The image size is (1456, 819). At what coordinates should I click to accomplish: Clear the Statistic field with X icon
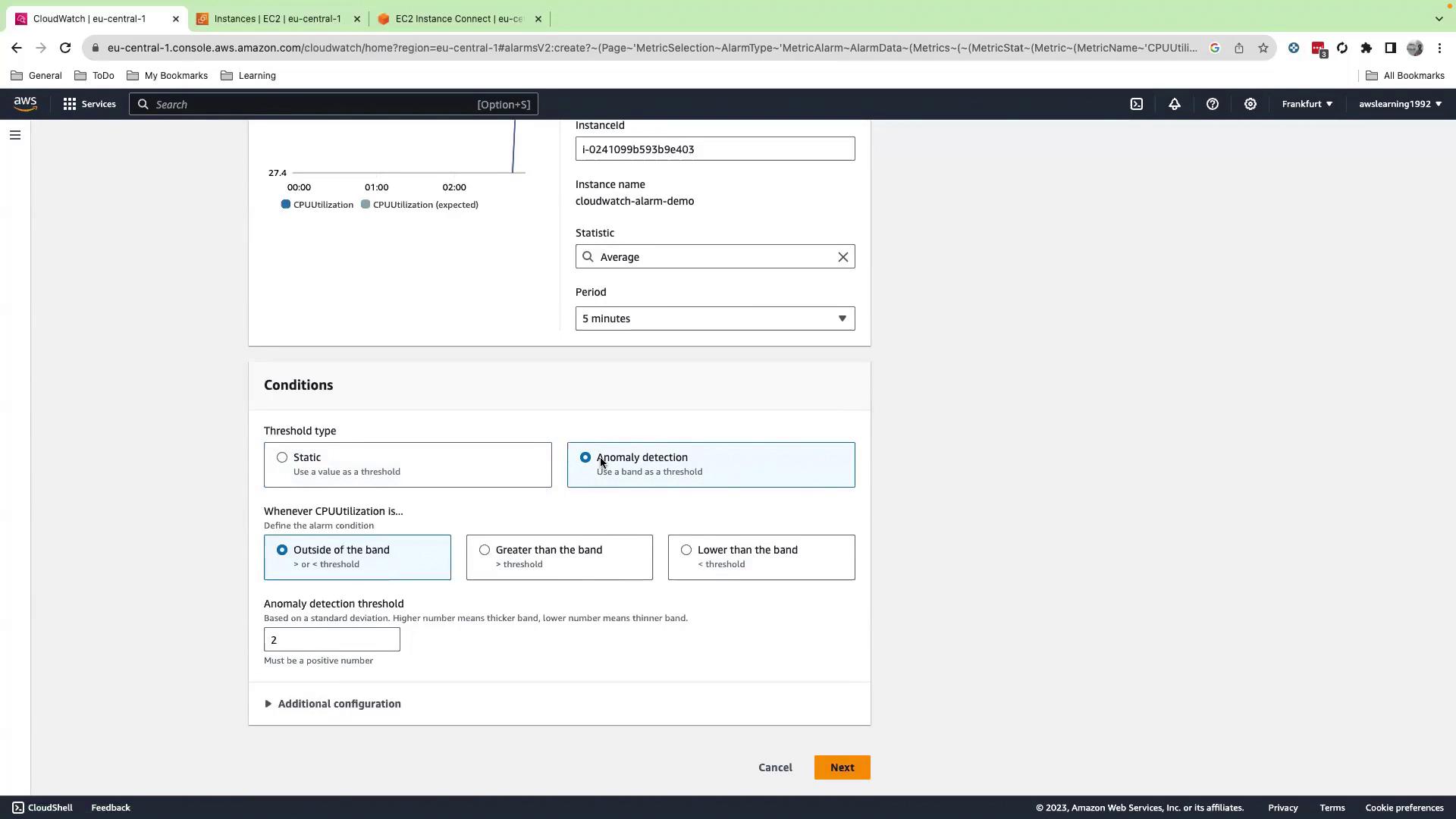click(x=843, y=257)
